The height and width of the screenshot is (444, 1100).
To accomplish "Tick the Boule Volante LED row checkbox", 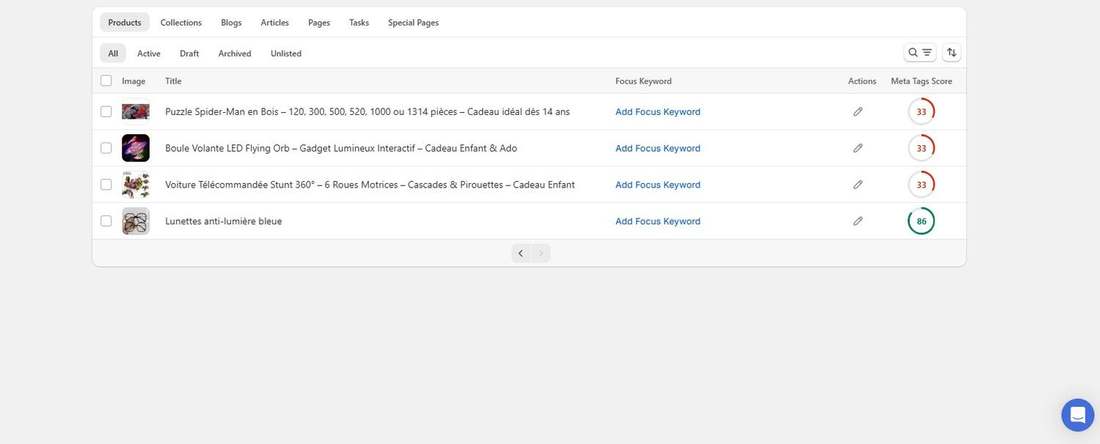I will coord(106,148).
